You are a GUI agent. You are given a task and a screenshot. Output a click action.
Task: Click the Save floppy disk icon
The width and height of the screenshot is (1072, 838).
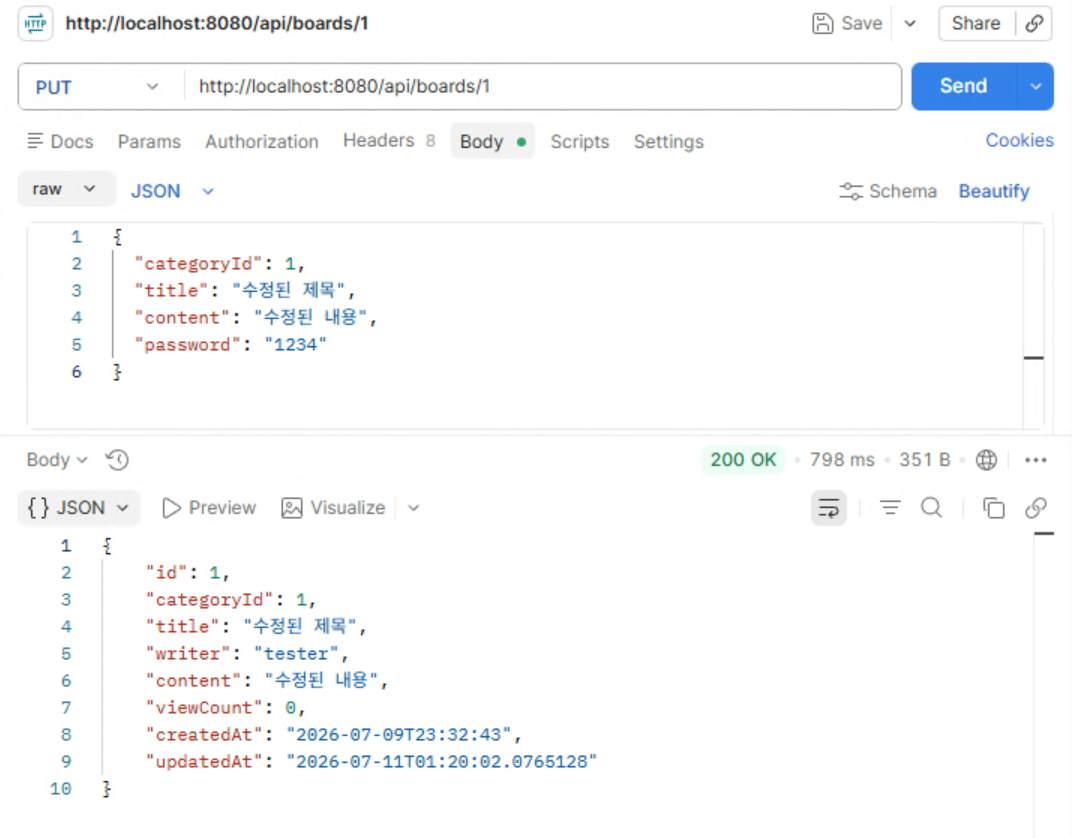(x=822, y=23)
